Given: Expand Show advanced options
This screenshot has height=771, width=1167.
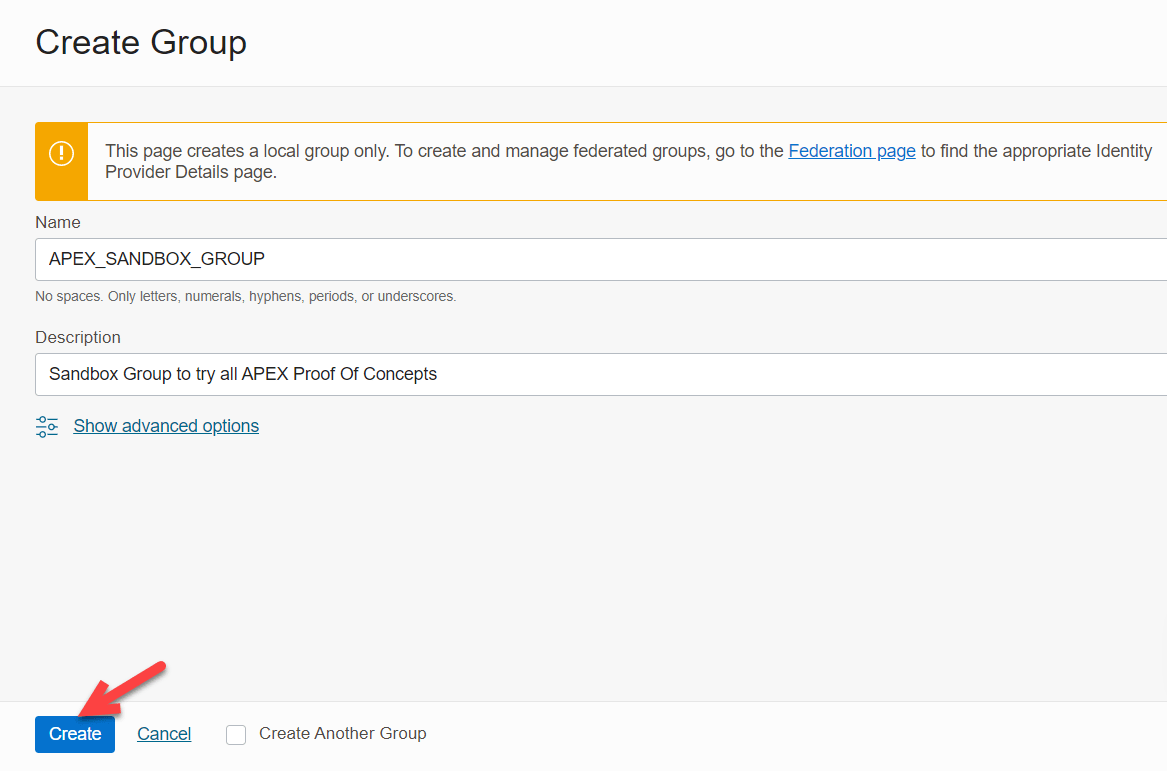Looking at the screenshot, I should click(x=166, y=426).
